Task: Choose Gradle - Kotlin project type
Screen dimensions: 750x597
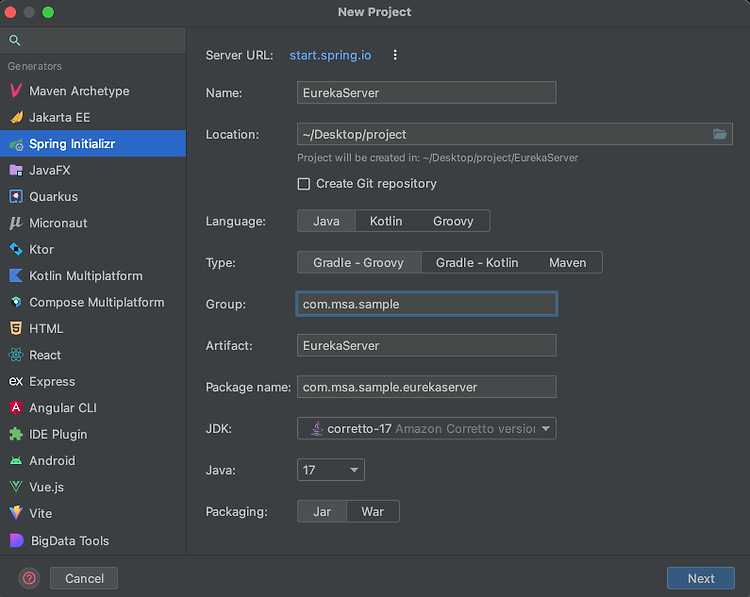Action: point(477,263)
